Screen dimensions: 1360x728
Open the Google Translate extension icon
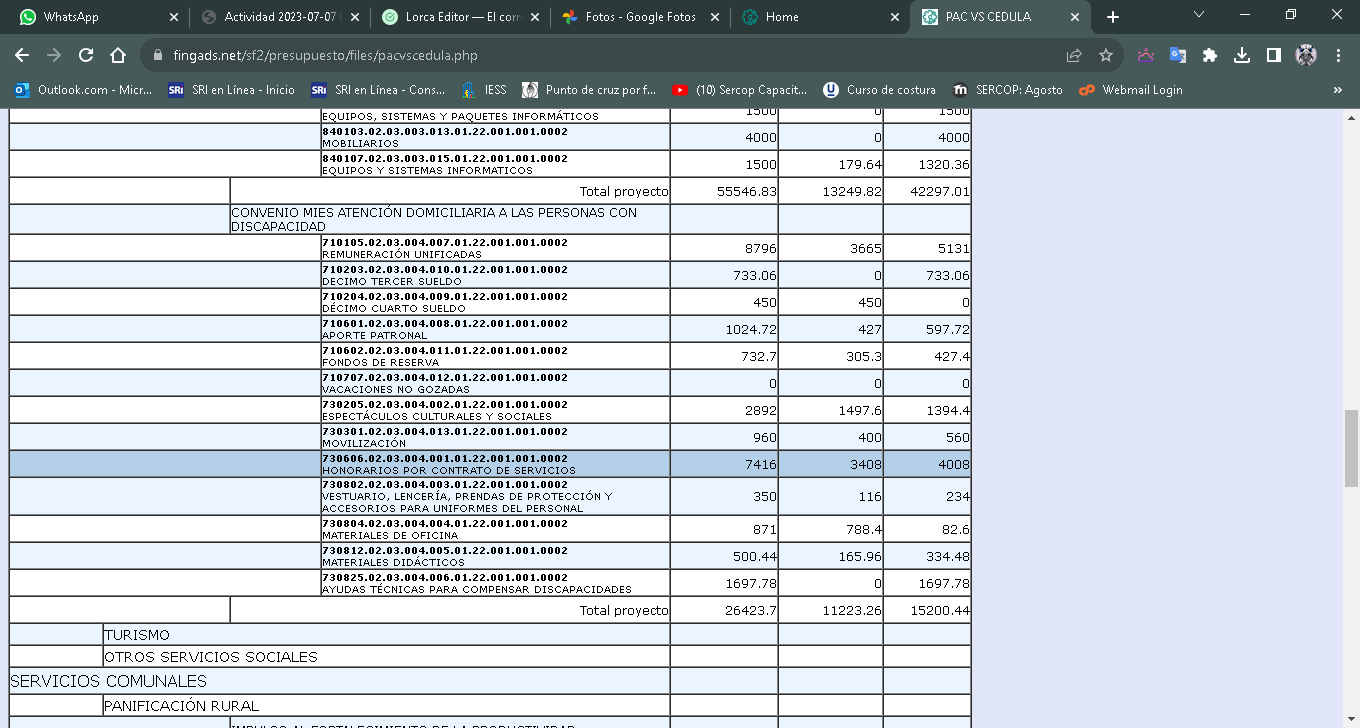[1178, 56]
